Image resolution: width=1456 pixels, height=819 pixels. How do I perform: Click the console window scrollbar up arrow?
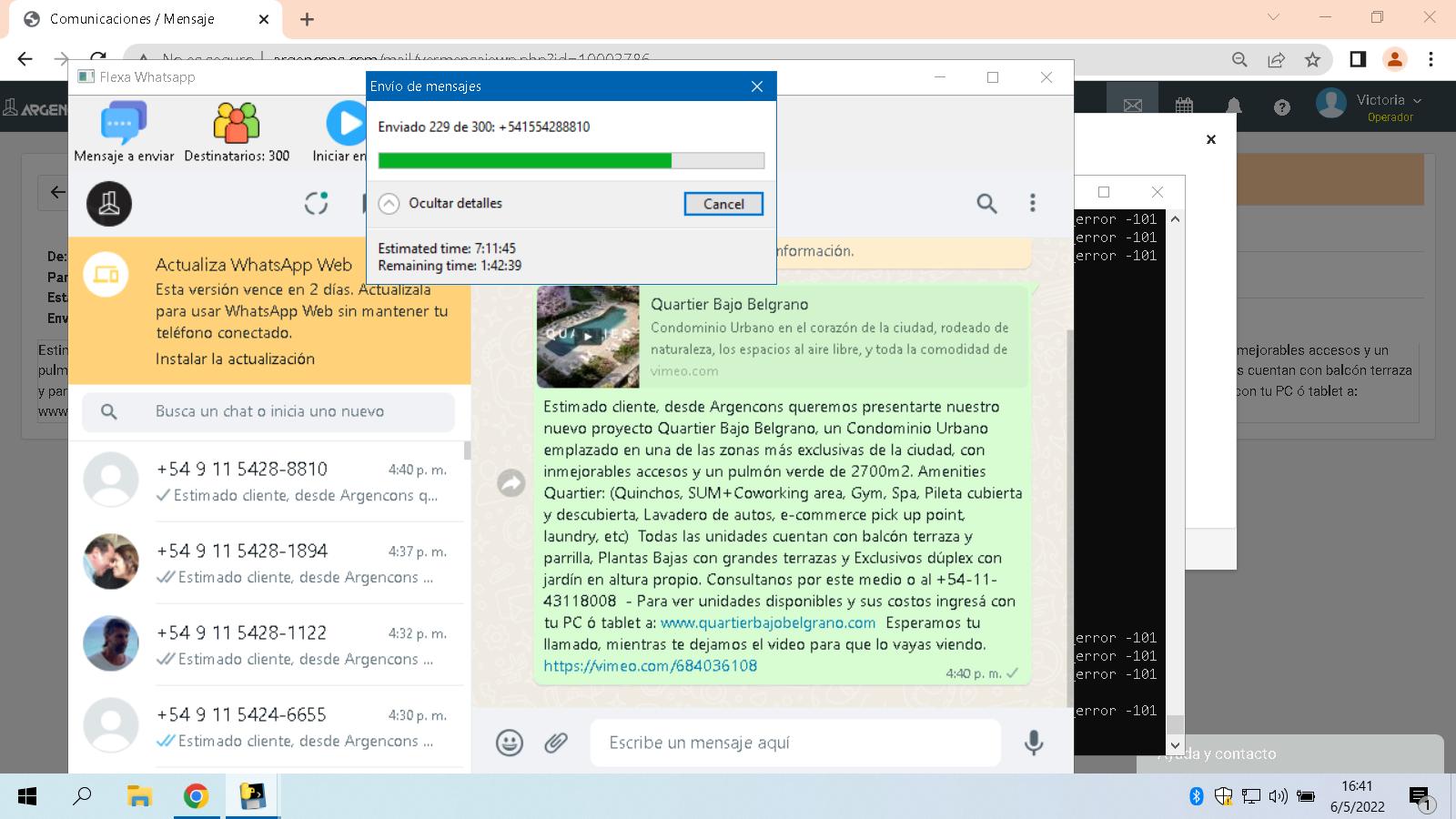pyautogui.click(x=1175, y=219)
